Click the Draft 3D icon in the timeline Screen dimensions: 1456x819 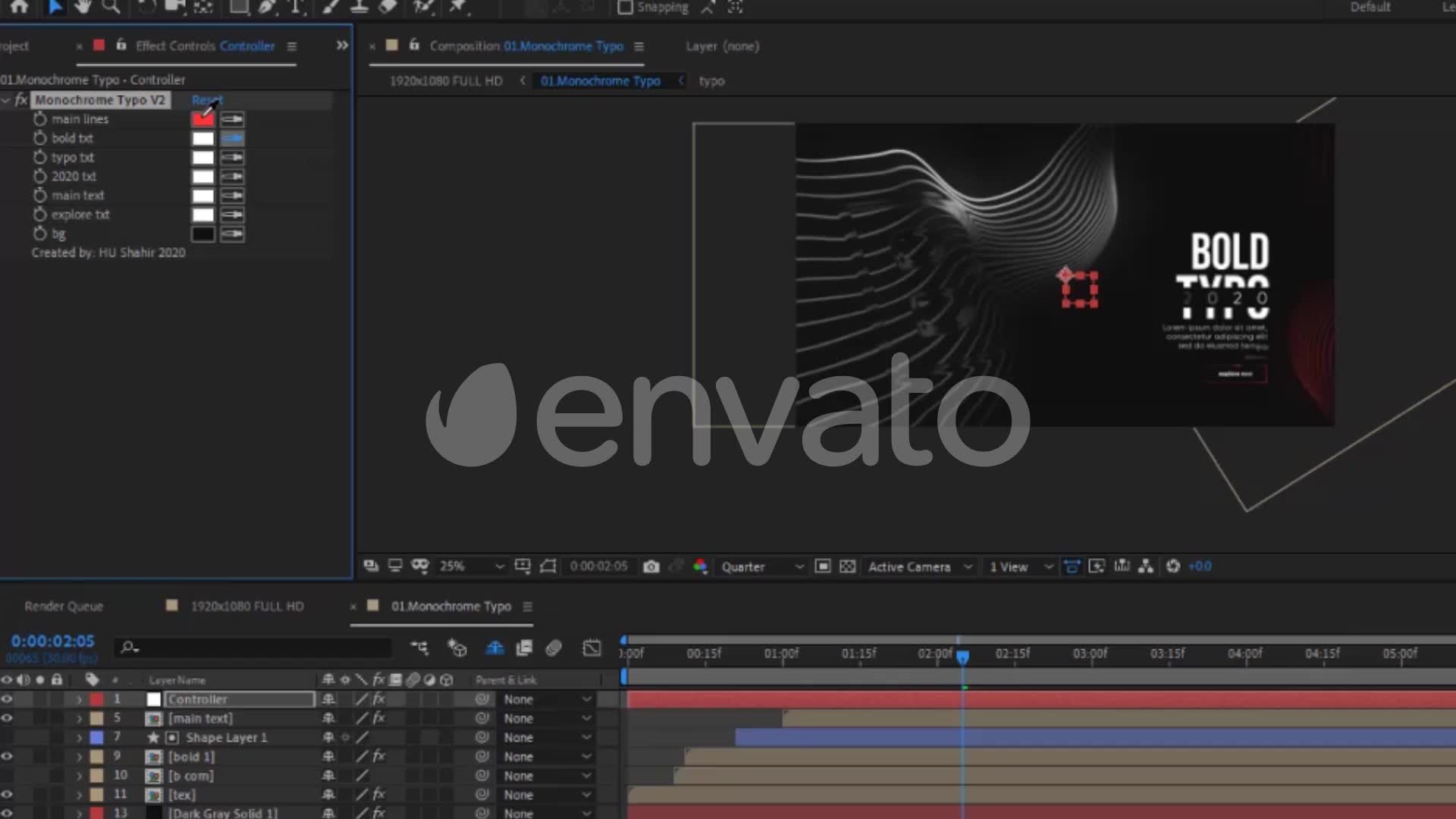(457, 648)
